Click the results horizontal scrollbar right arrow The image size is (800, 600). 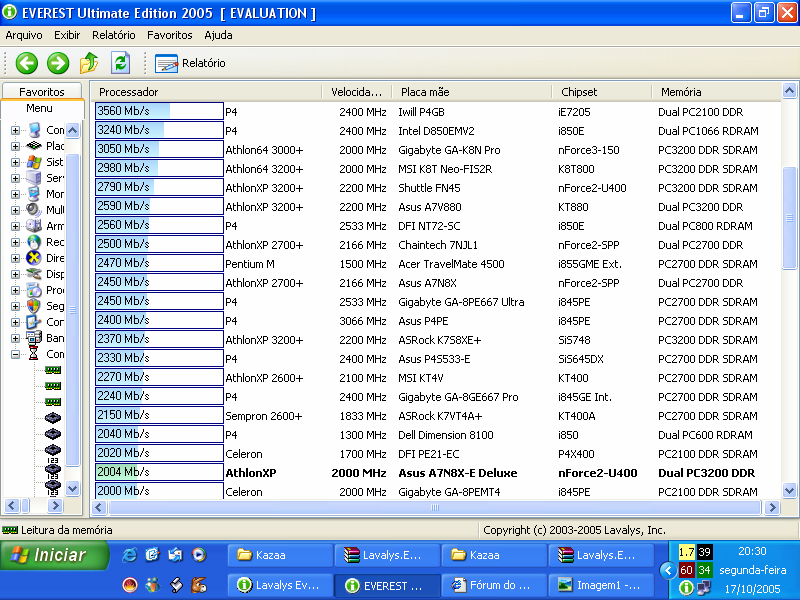tap(772, 508)
